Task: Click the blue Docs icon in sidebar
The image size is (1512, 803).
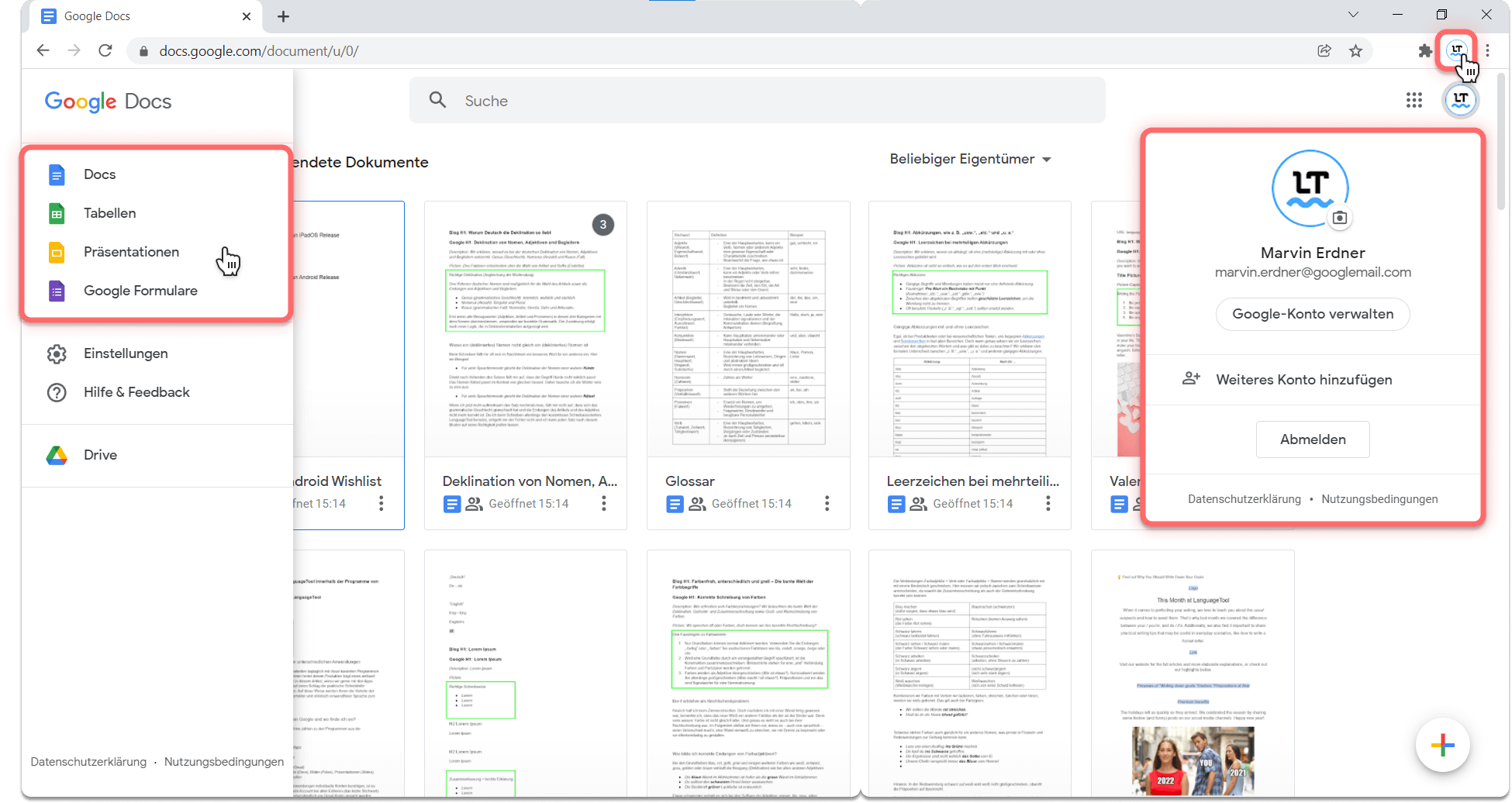Action: coord(57,174)
